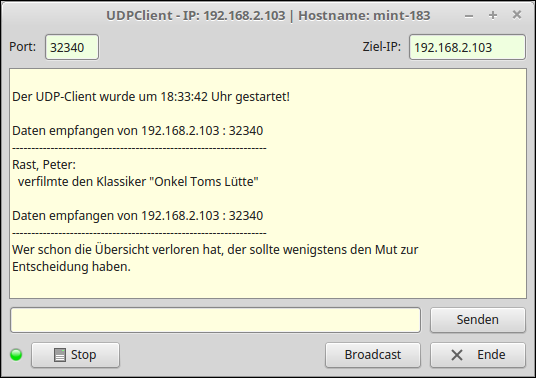
Task: Click the Broadcast button
Action: pyautogui.click(x=373, y=355)
